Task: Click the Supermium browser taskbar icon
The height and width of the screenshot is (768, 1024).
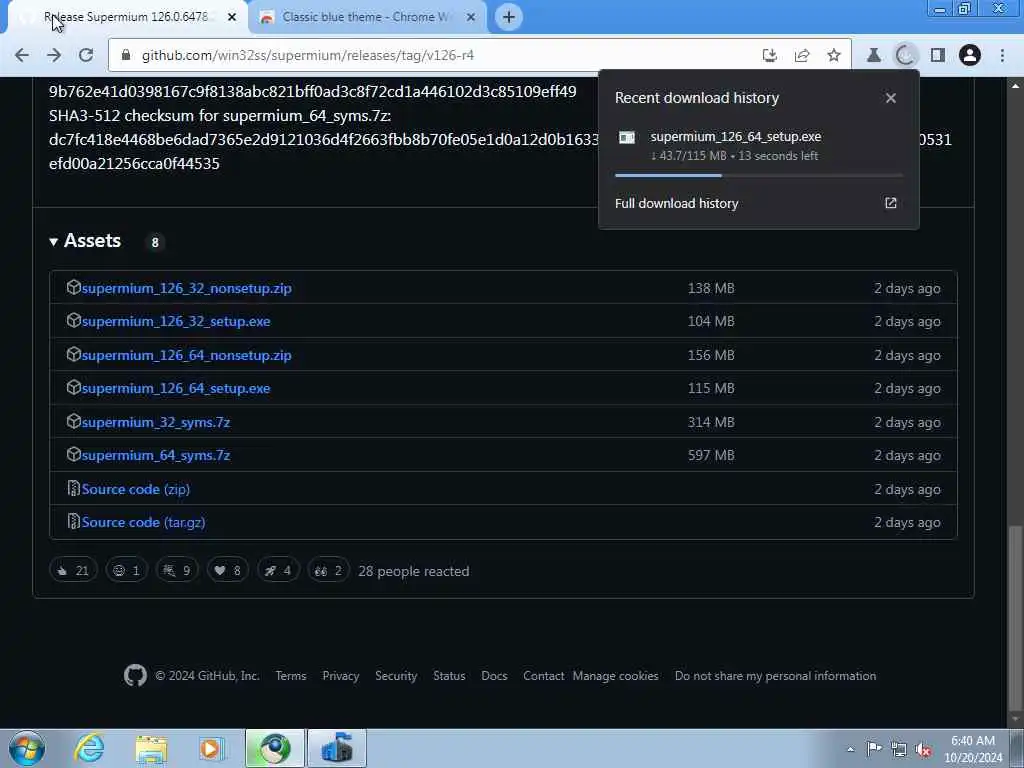Action: (x=275, y=748)
